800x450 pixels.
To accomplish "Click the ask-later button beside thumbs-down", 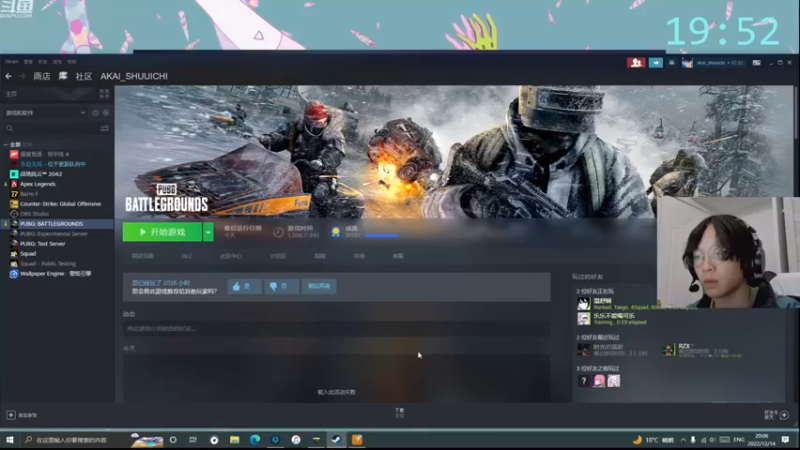I will (x=319, y=286).
